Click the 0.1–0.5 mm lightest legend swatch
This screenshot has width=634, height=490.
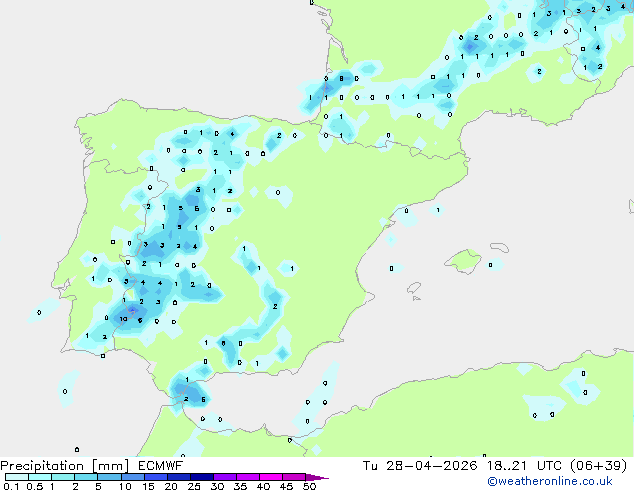(17, 477)
